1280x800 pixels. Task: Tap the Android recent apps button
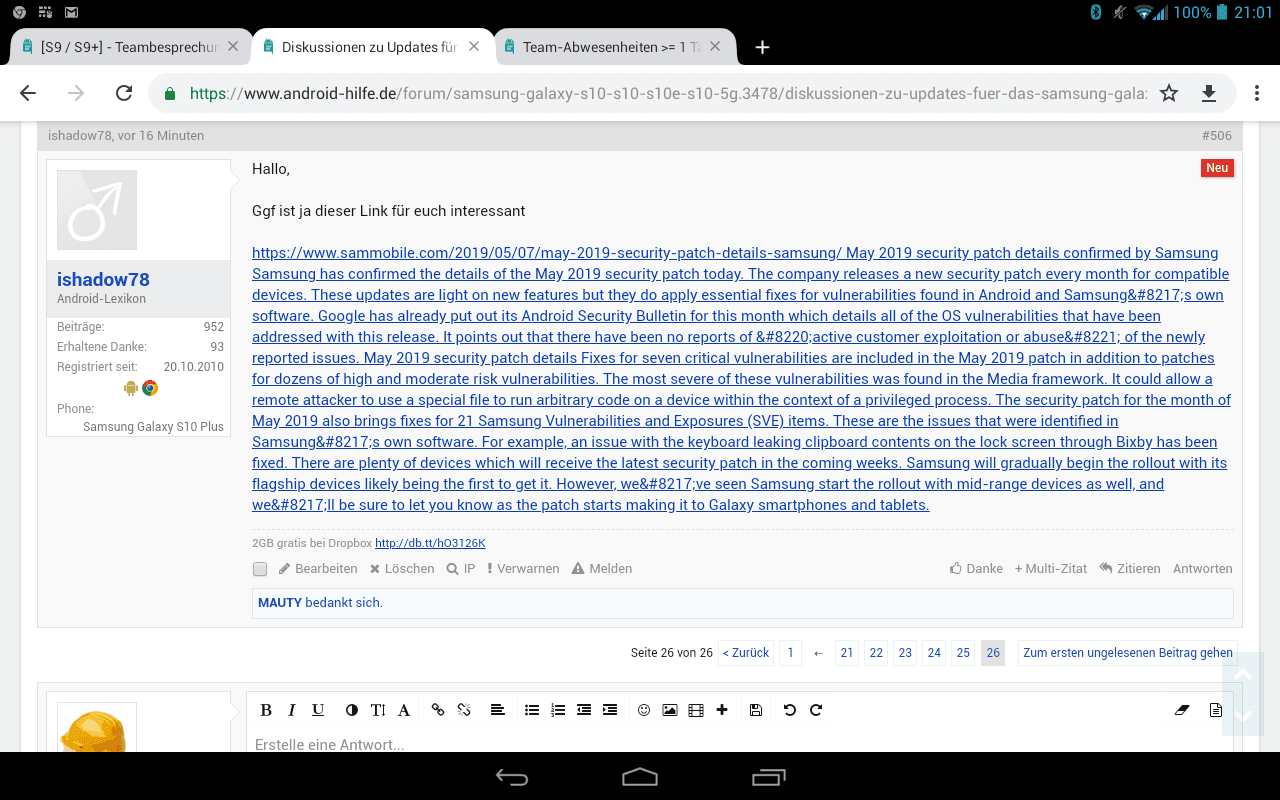769,777
